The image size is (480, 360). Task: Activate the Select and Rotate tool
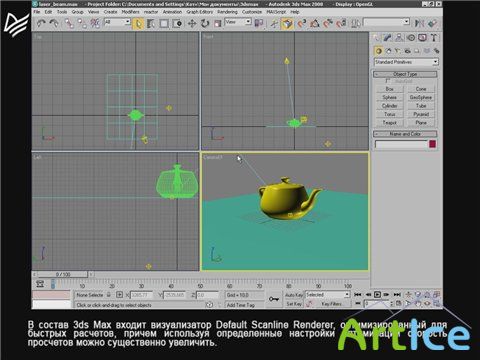point(205,24)
